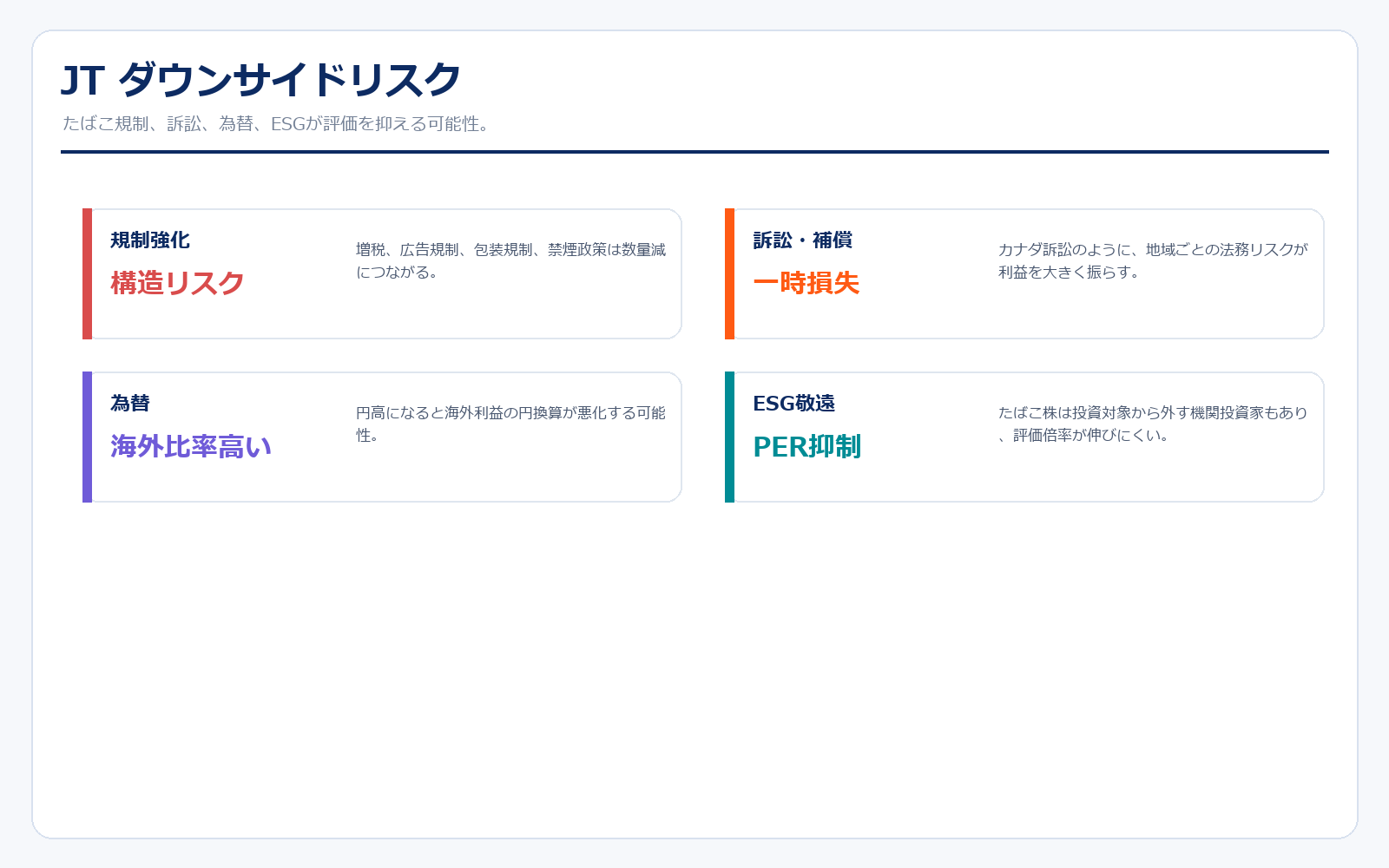Screen dimensions: 1389x868
Task: Click the title 'JT ダウンサイドリスク'
Action: [260, 80]
